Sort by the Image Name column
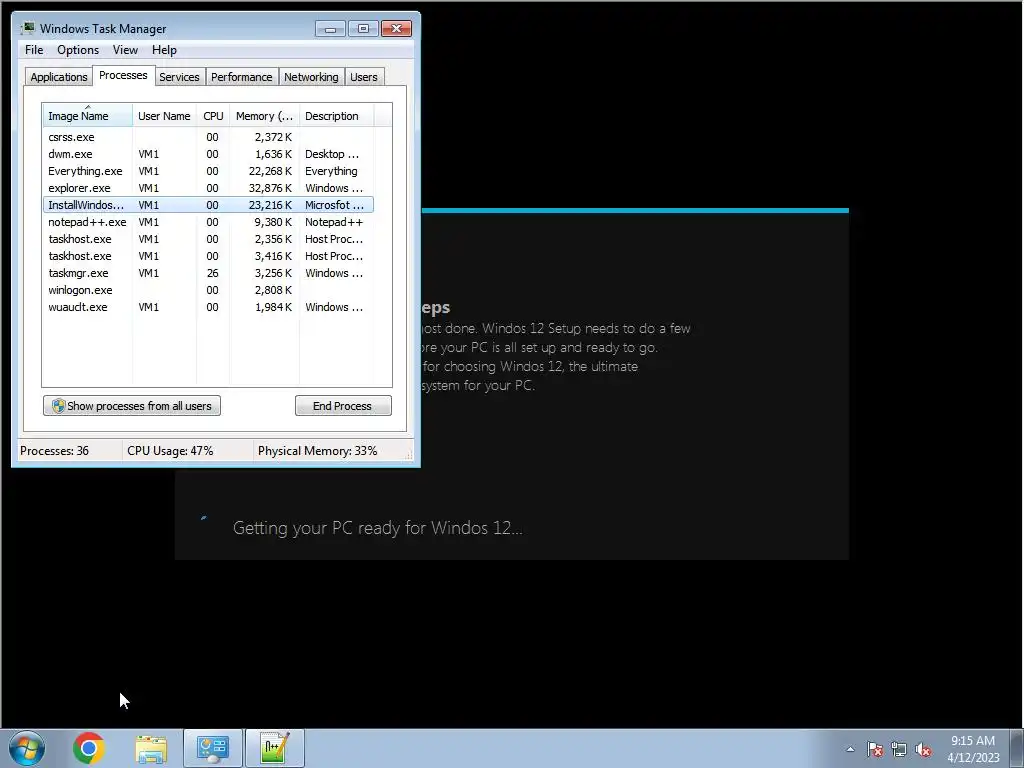 point(88,116)
